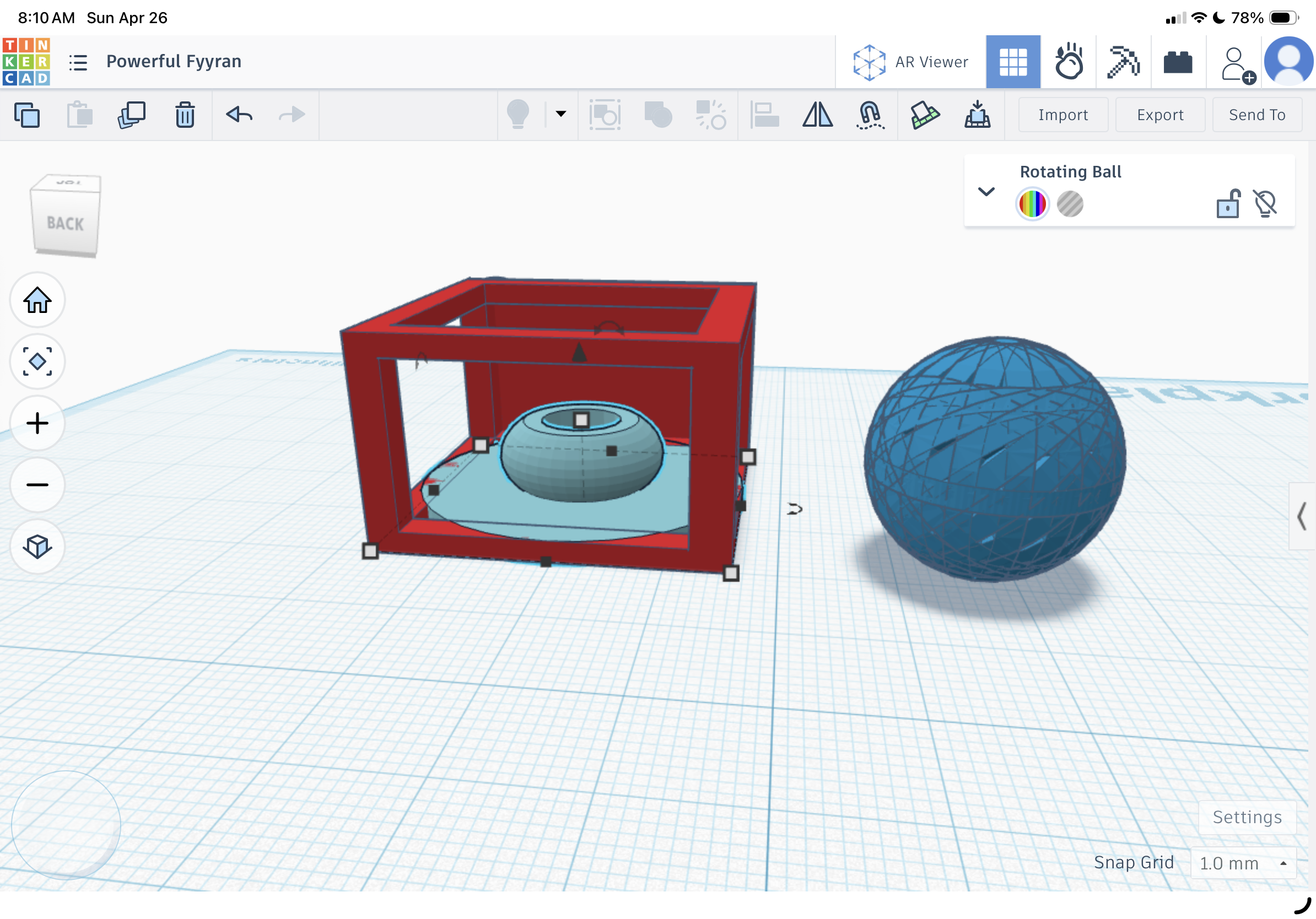Image resolution: width=1316 pixels, height=919 pixels.
Task: Zoom out with minus button
Action: [x=37, y=485]
